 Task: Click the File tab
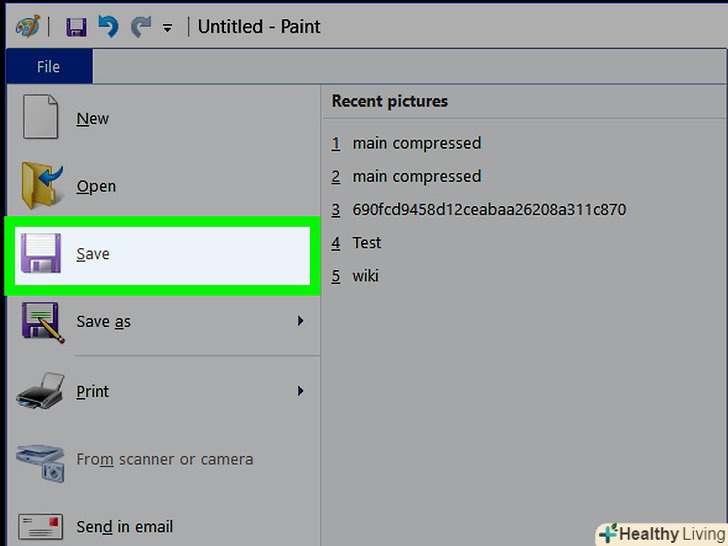pos(48,67)
